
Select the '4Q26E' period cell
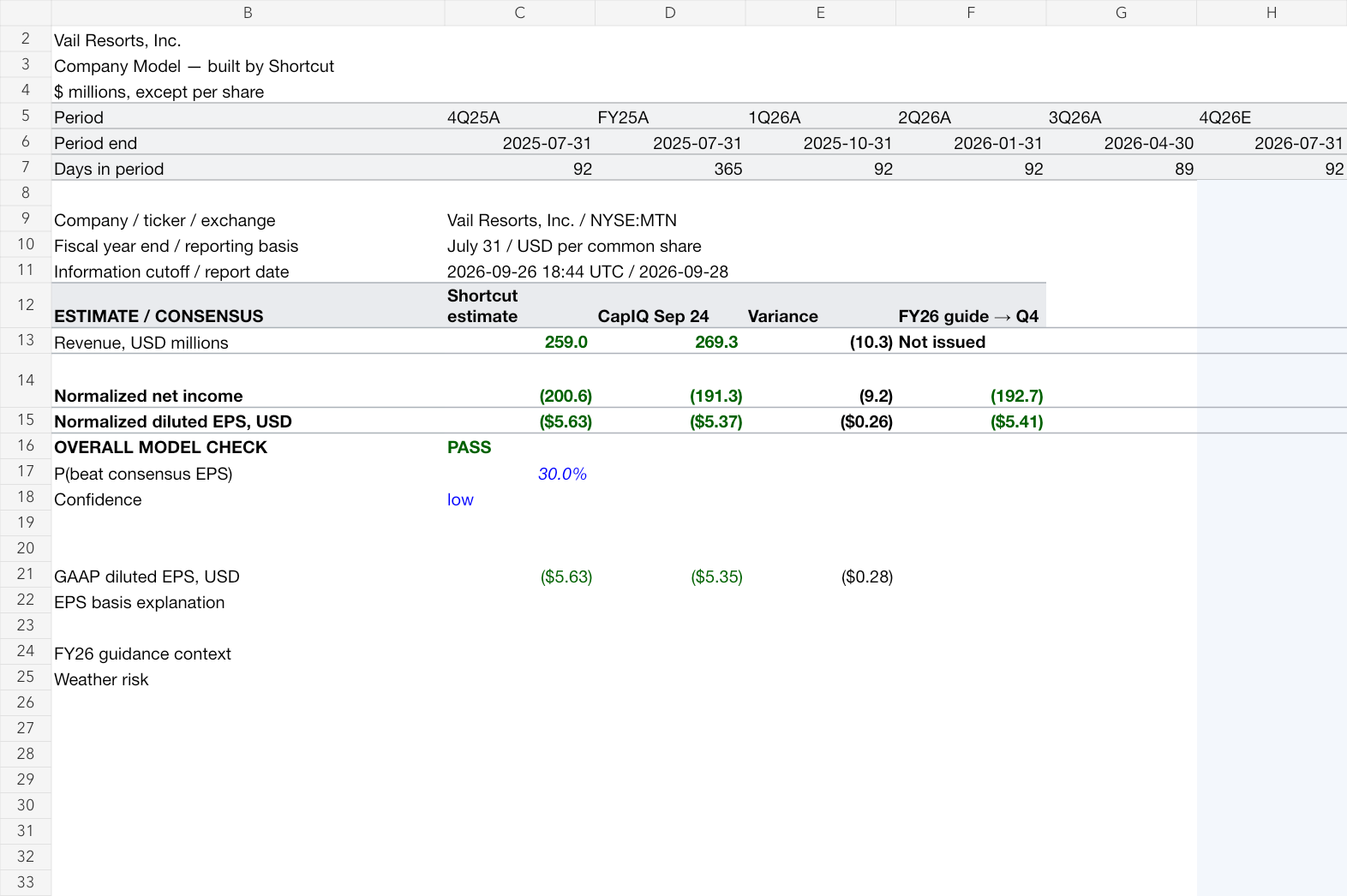tap(1272, 117)
